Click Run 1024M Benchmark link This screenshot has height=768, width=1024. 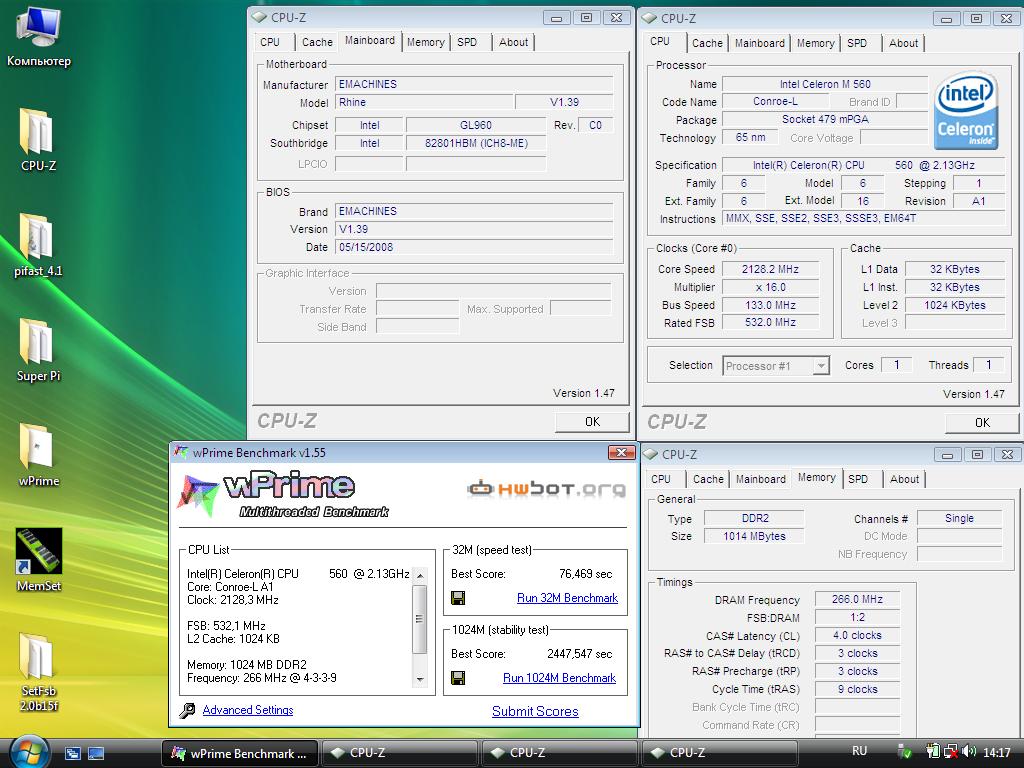pos(559,678)
